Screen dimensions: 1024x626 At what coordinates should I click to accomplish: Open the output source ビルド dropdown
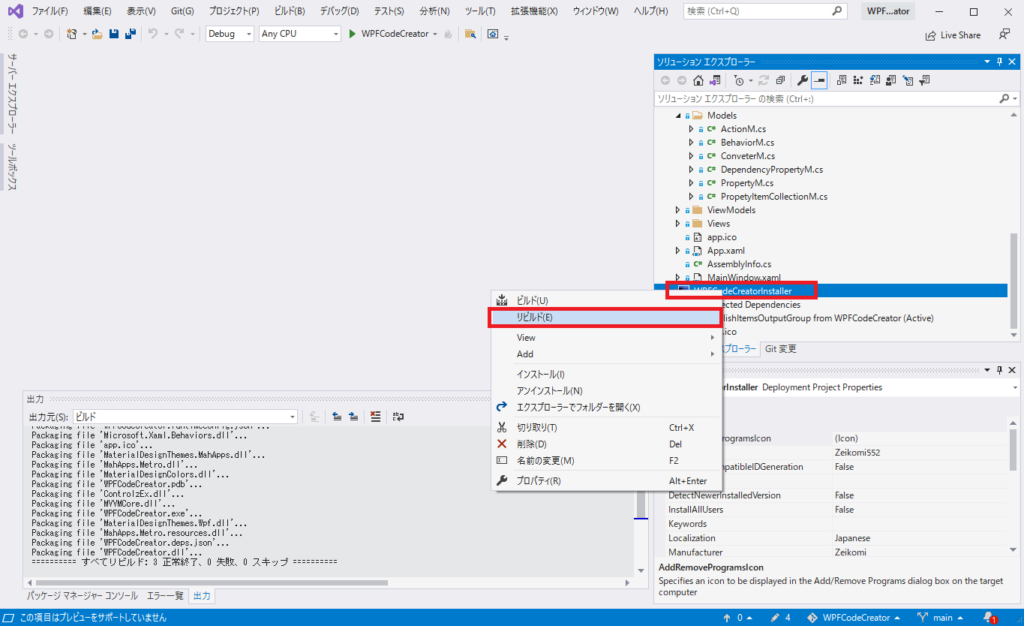pyautogui.click(x=185, y=416)
